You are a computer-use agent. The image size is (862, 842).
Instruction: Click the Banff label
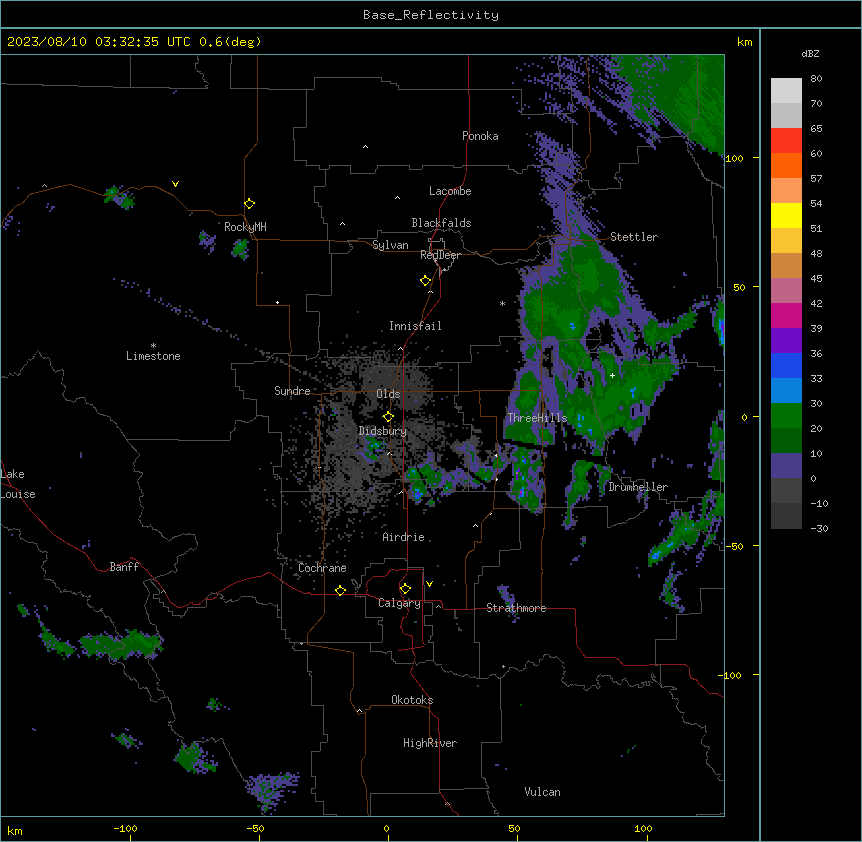124,567
